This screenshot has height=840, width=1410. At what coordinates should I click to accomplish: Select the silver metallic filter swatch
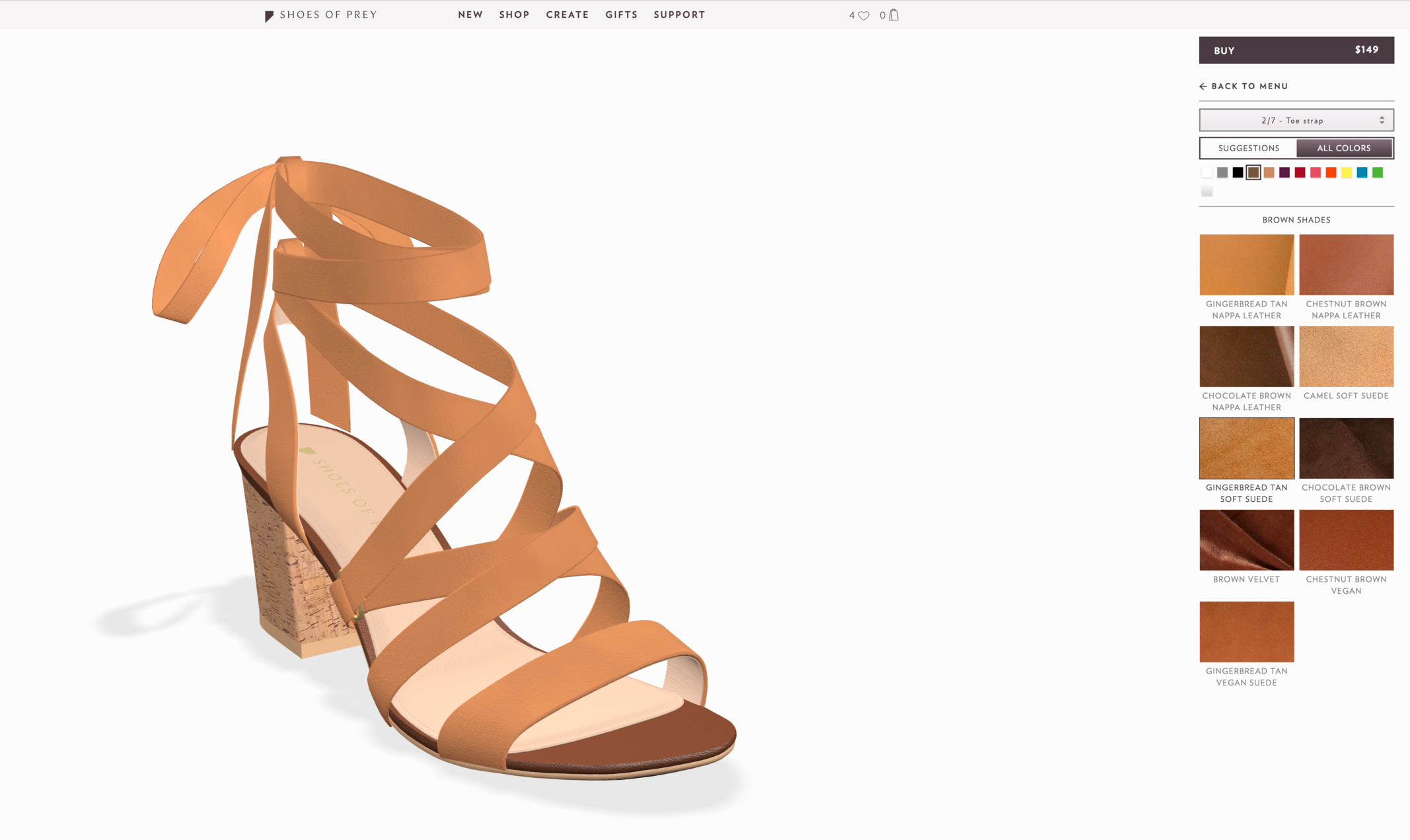point(1206,192)
